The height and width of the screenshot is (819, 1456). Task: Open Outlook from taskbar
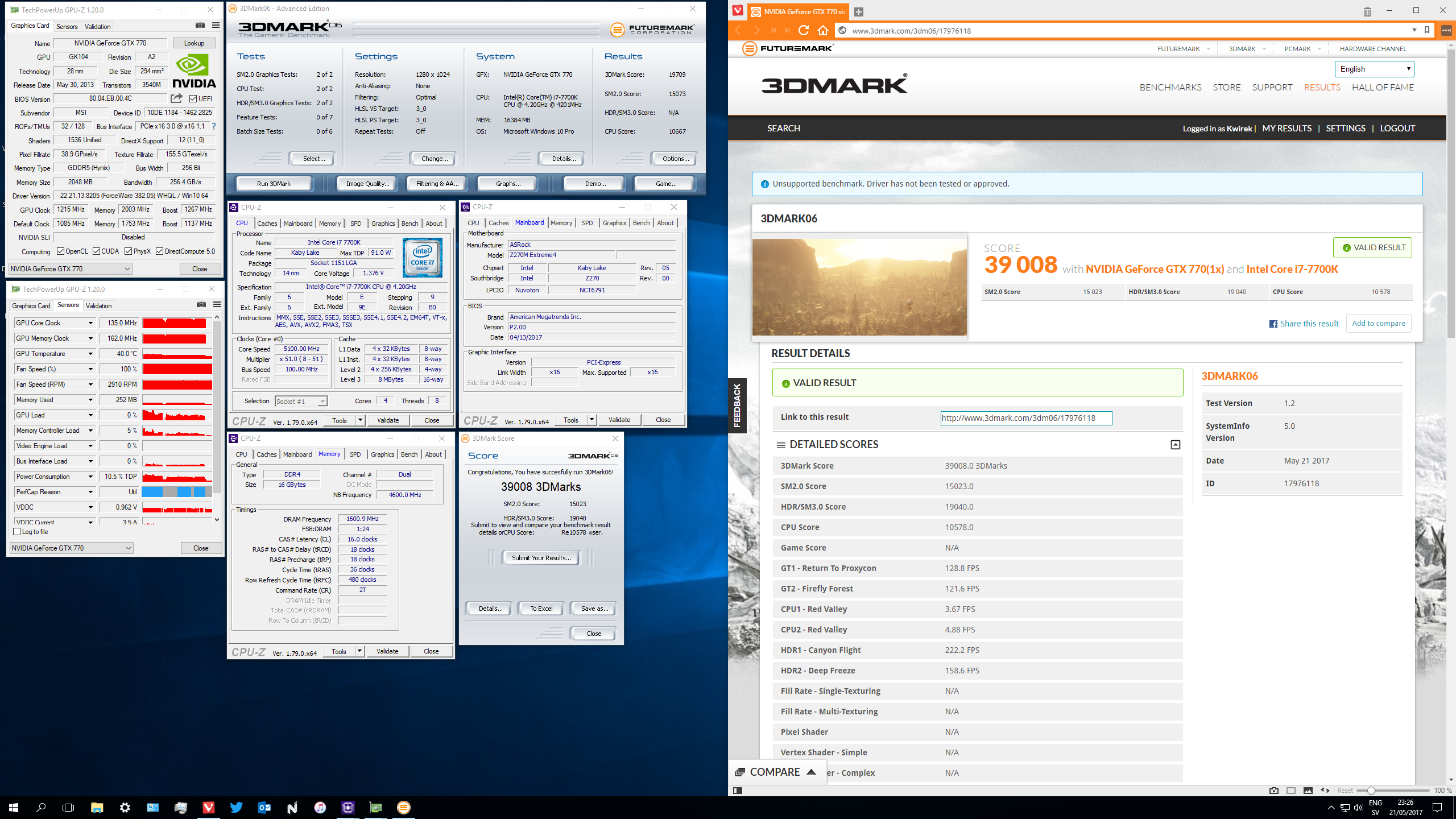point(264,808)
